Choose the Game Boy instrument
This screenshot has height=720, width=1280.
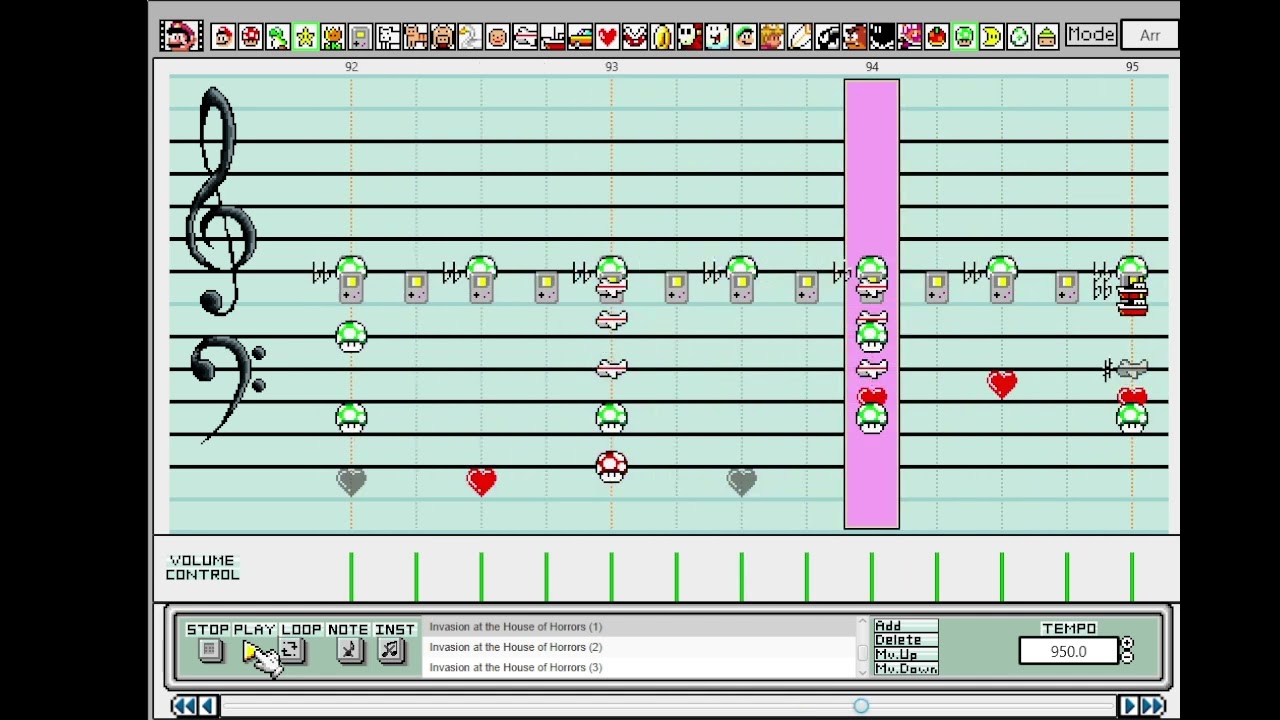point(360,37)
